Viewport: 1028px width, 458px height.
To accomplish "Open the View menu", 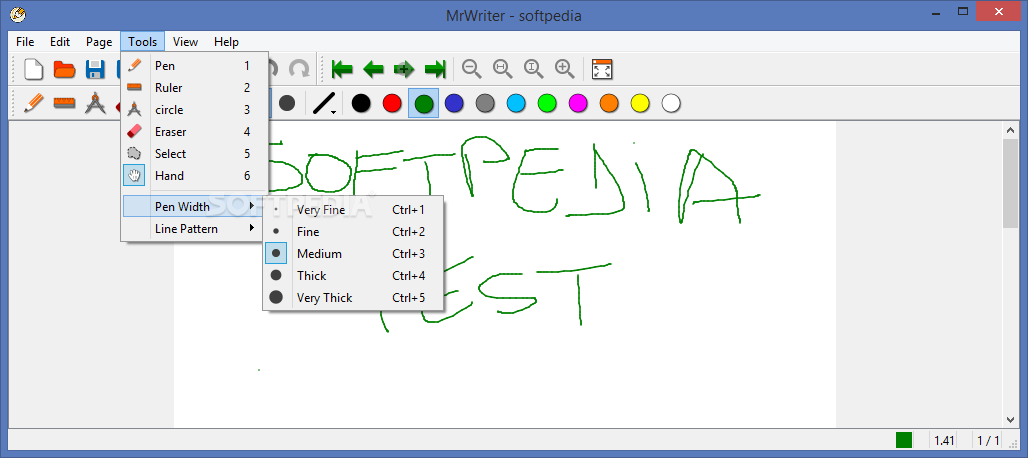I will 185,41.
